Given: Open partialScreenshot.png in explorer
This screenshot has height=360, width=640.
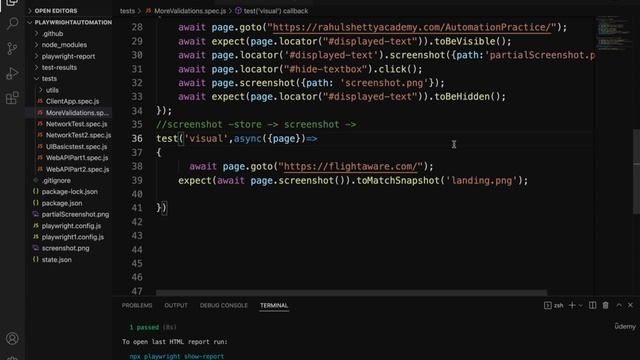Looking at the screenshot, I should tap(75, 214).
